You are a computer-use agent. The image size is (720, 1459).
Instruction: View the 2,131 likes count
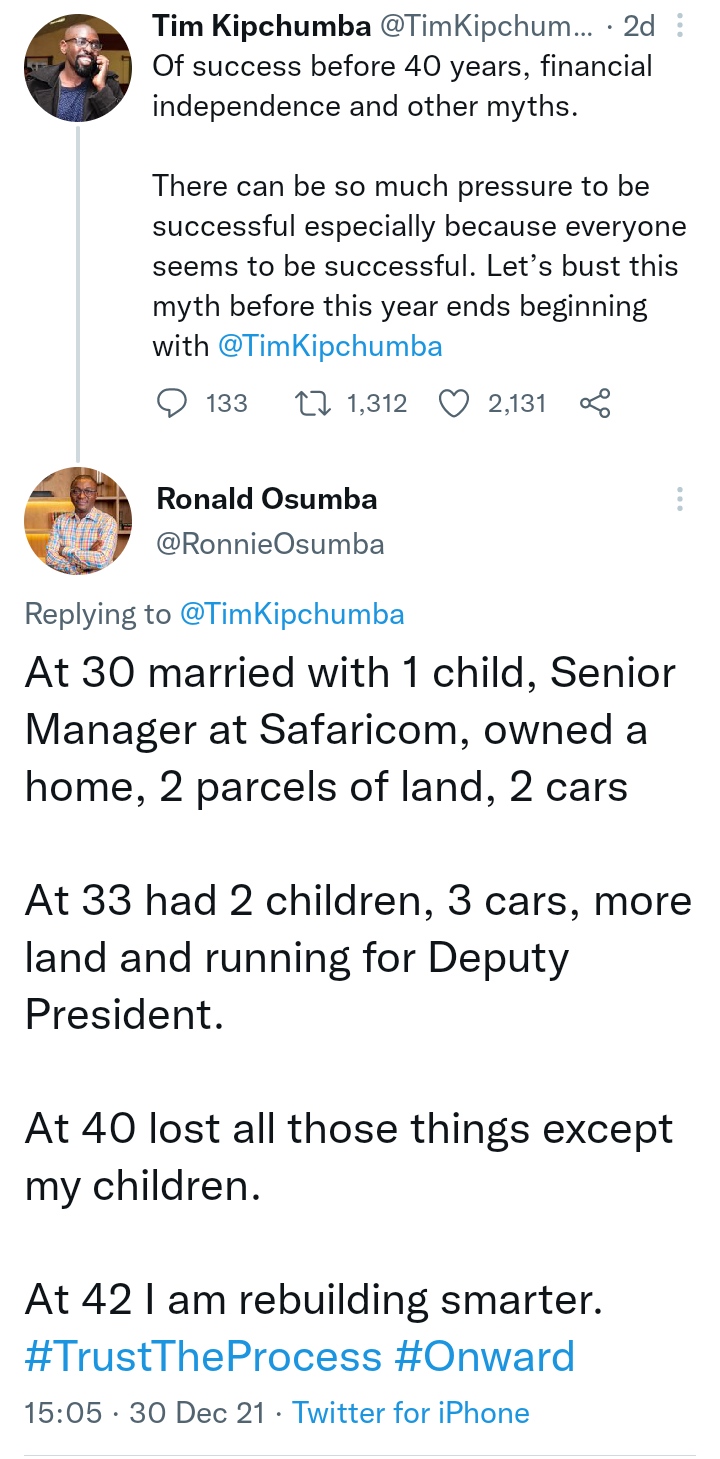click(x=517, y=403)
